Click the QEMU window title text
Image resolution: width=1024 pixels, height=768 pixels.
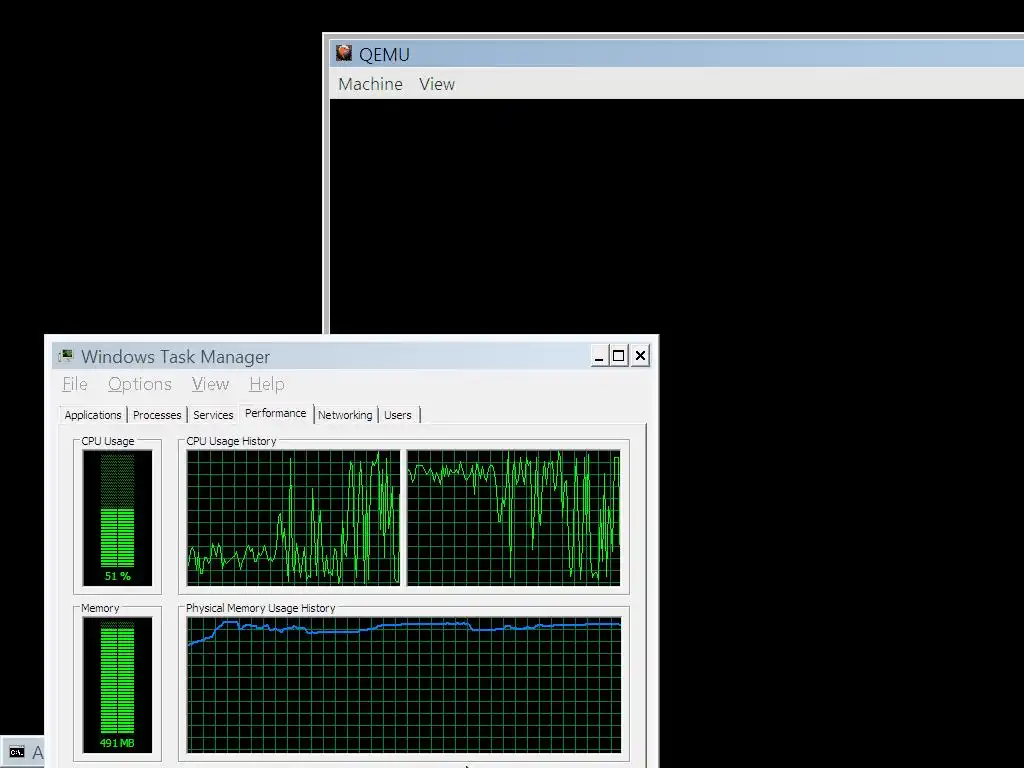[384, 54]
